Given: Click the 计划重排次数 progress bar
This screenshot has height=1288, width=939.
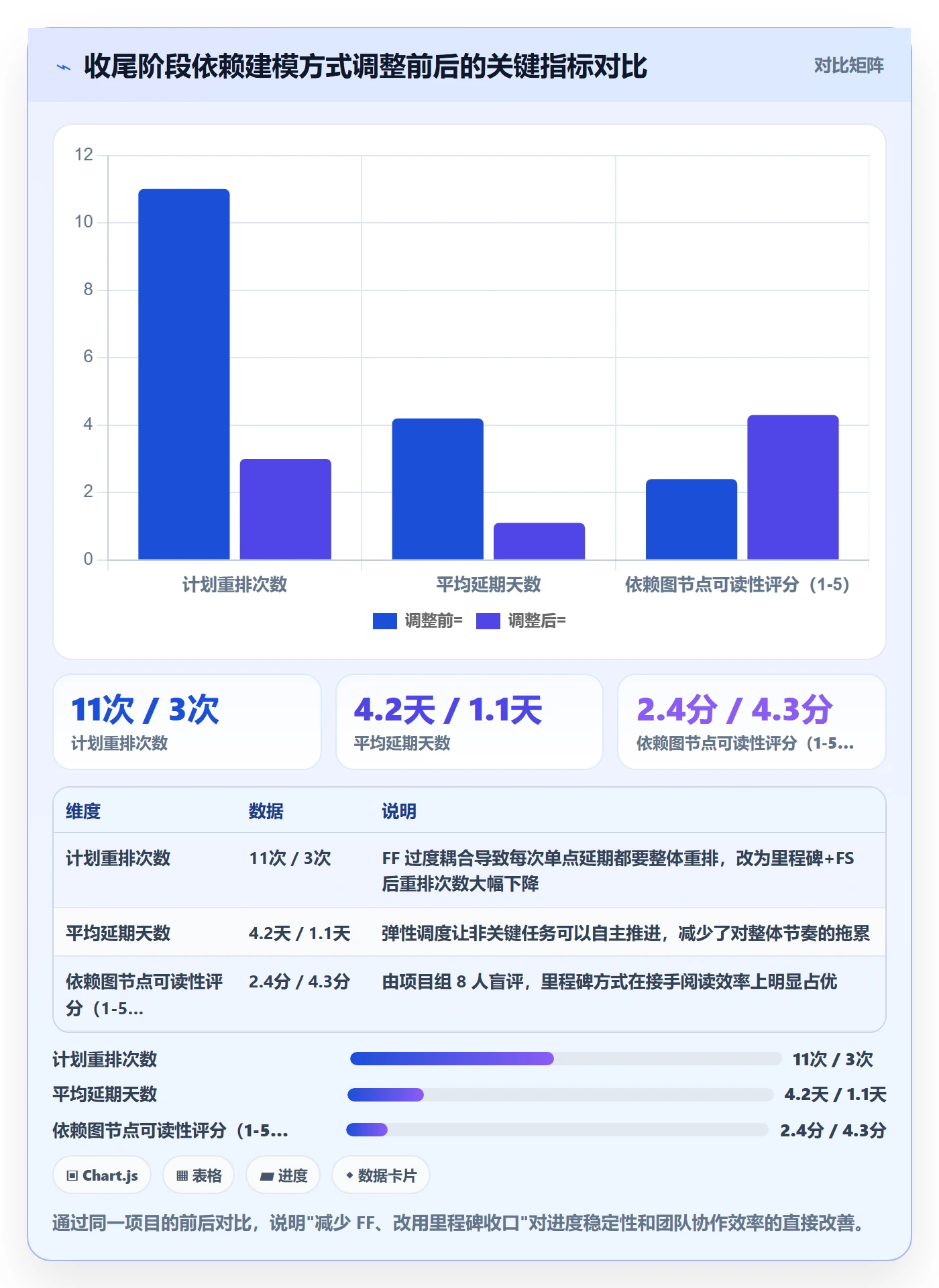Looking at the screenshot, I should click(565, 1059).
